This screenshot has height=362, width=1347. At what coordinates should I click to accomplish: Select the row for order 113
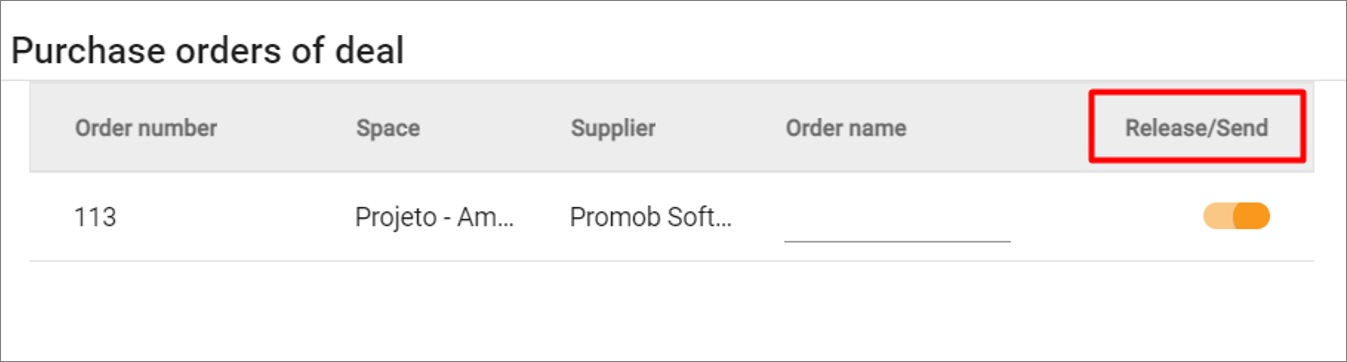(x=672, y=217)
